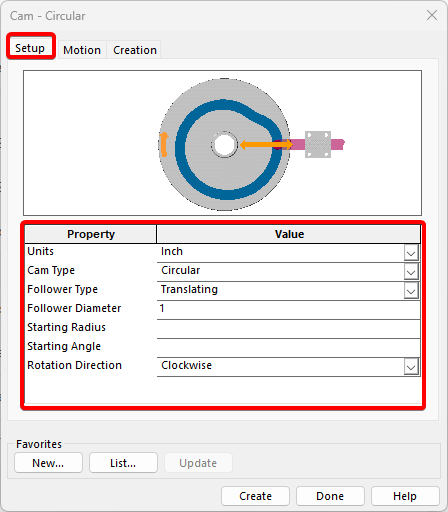Expand the Units dropdown arrow
This screenshot has width=448, height=512.
411,253
